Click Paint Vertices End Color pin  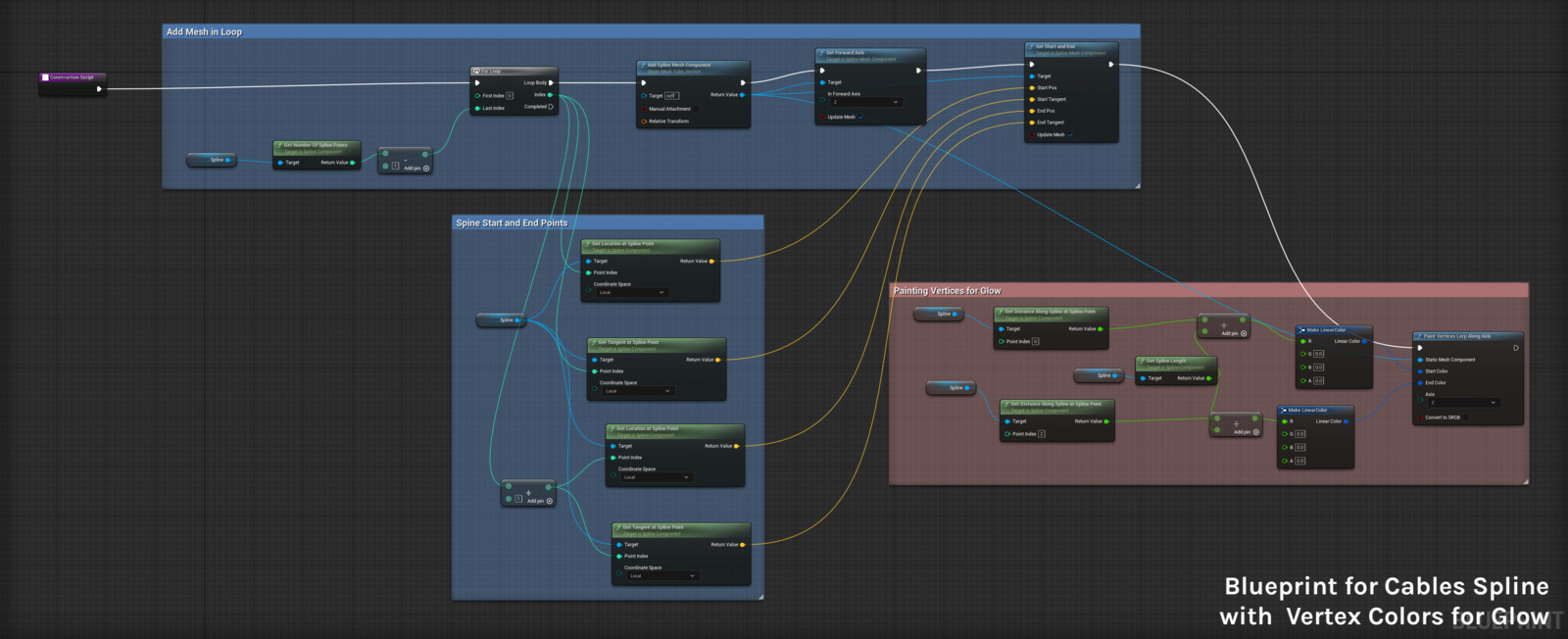tap(1420, 383)
